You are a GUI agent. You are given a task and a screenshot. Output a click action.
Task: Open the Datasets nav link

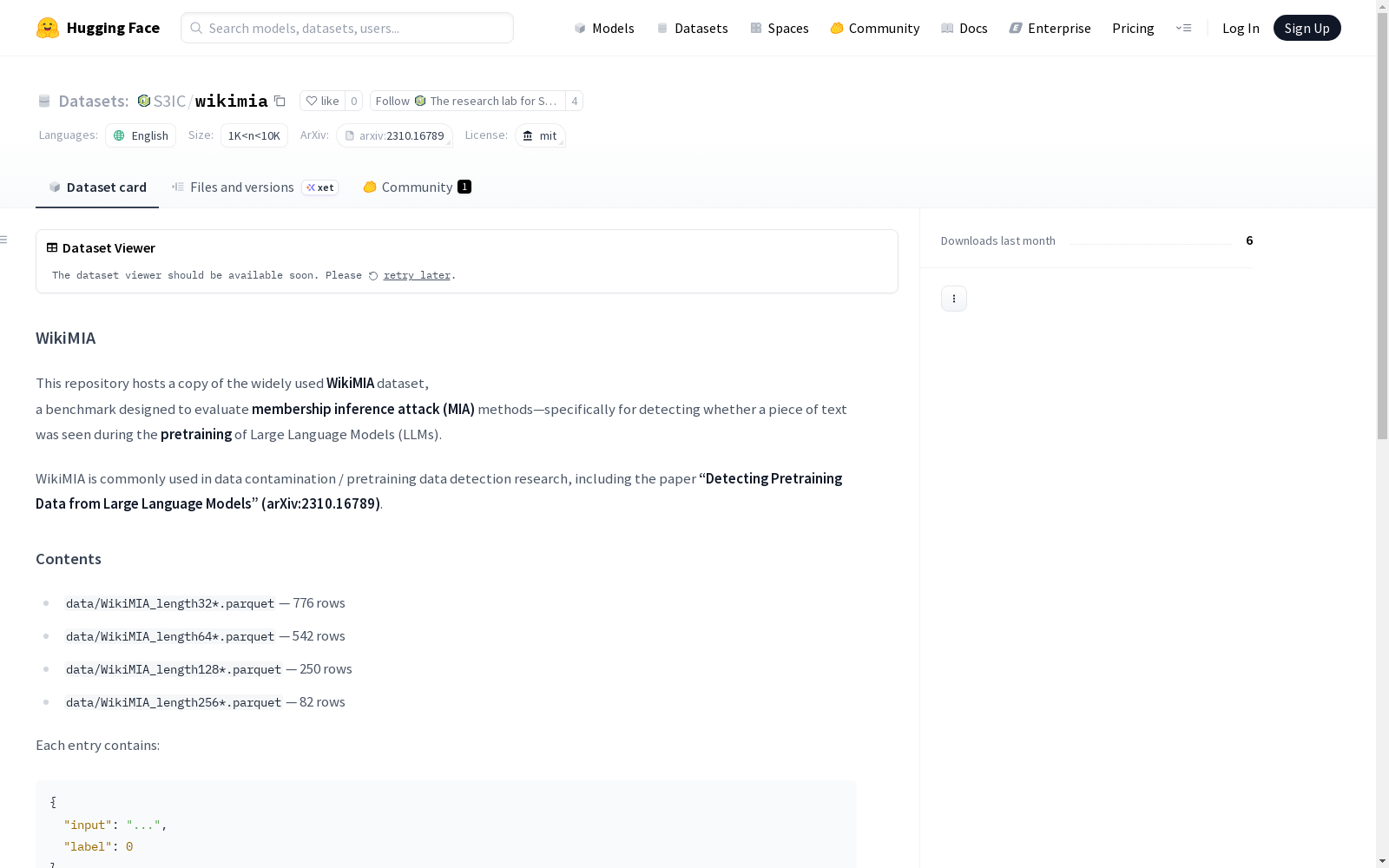(x=692, y=28)
